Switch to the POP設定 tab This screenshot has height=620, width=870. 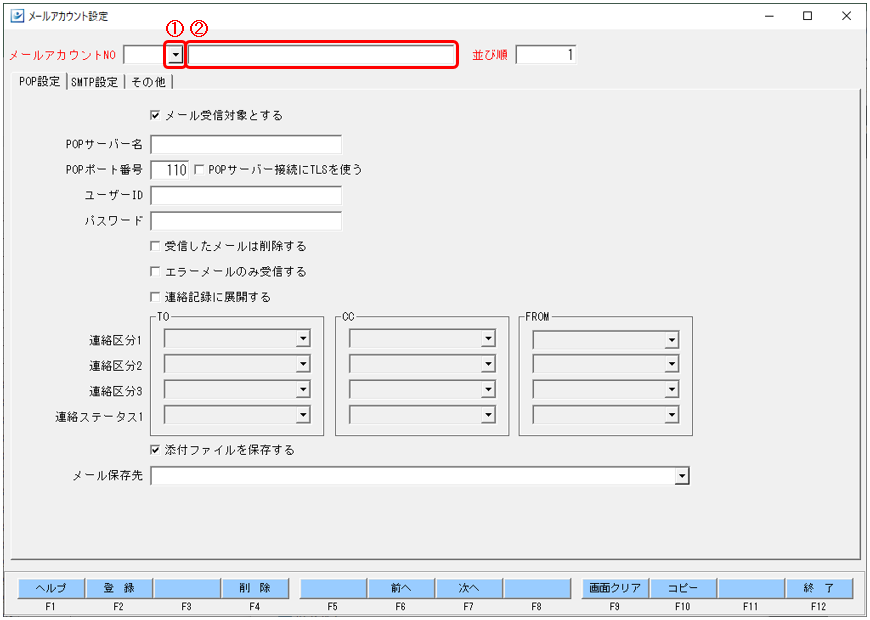pyautogui.click(x=39, y=82)
